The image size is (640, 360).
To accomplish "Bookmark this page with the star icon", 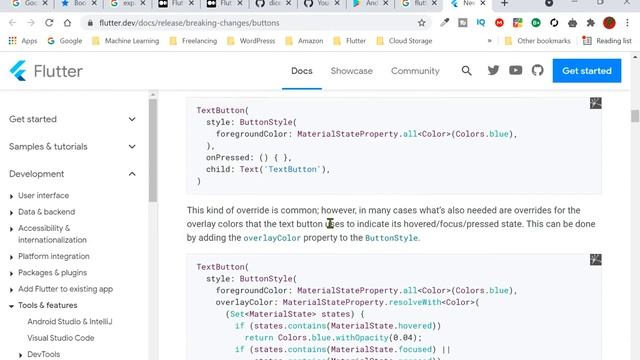I will click(x=422, y=23).
